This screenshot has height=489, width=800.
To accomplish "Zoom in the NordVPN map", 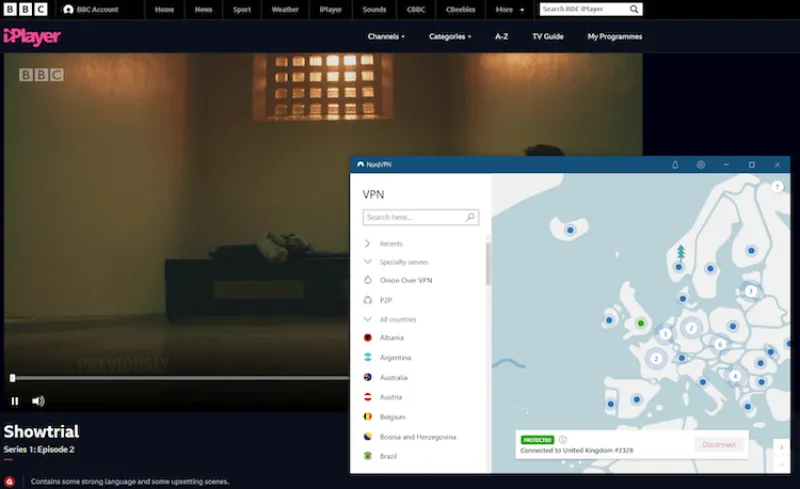I will (x=781, y=447).
